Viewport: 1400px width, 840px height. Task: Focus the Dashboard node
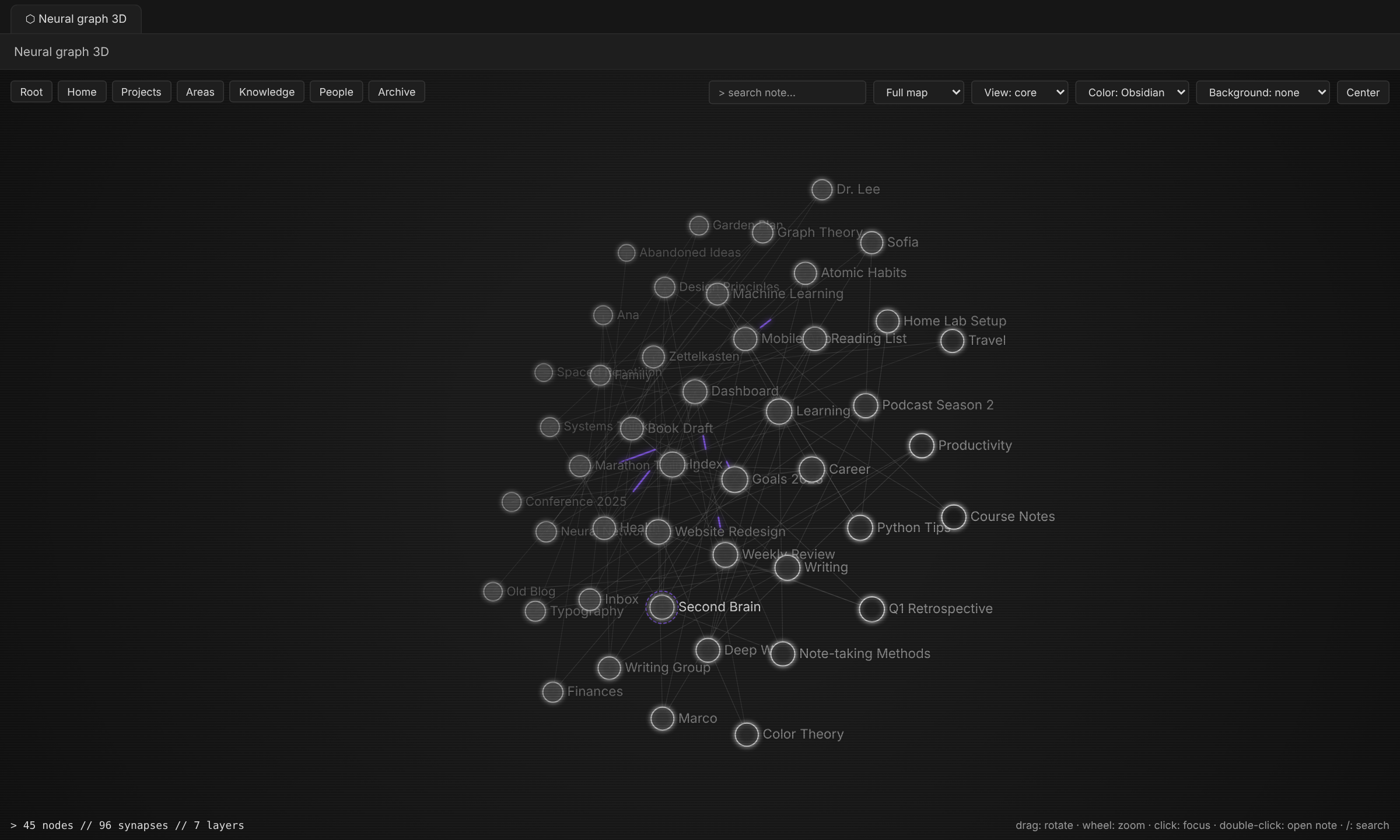[695, 392]
